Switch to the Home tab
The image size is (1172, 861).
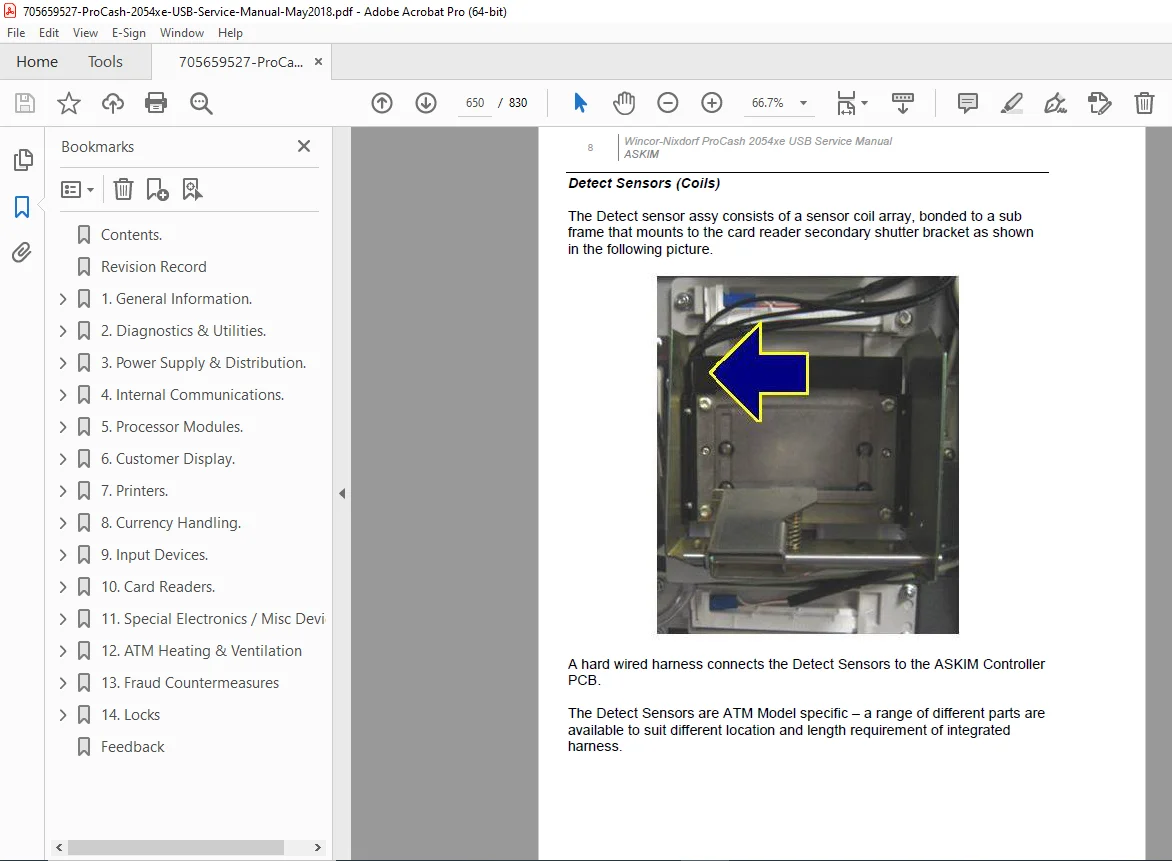pos(37,62)
